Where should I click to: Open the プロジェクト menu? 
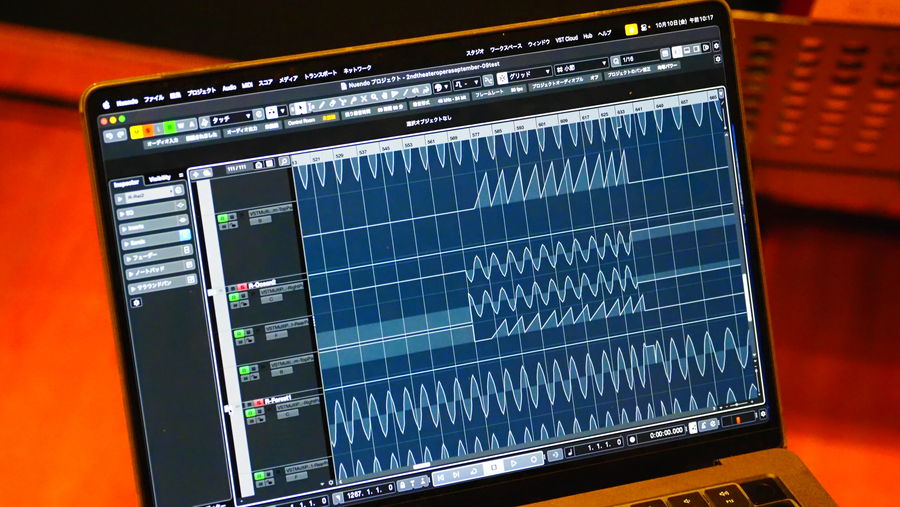(x=201, y=91)
